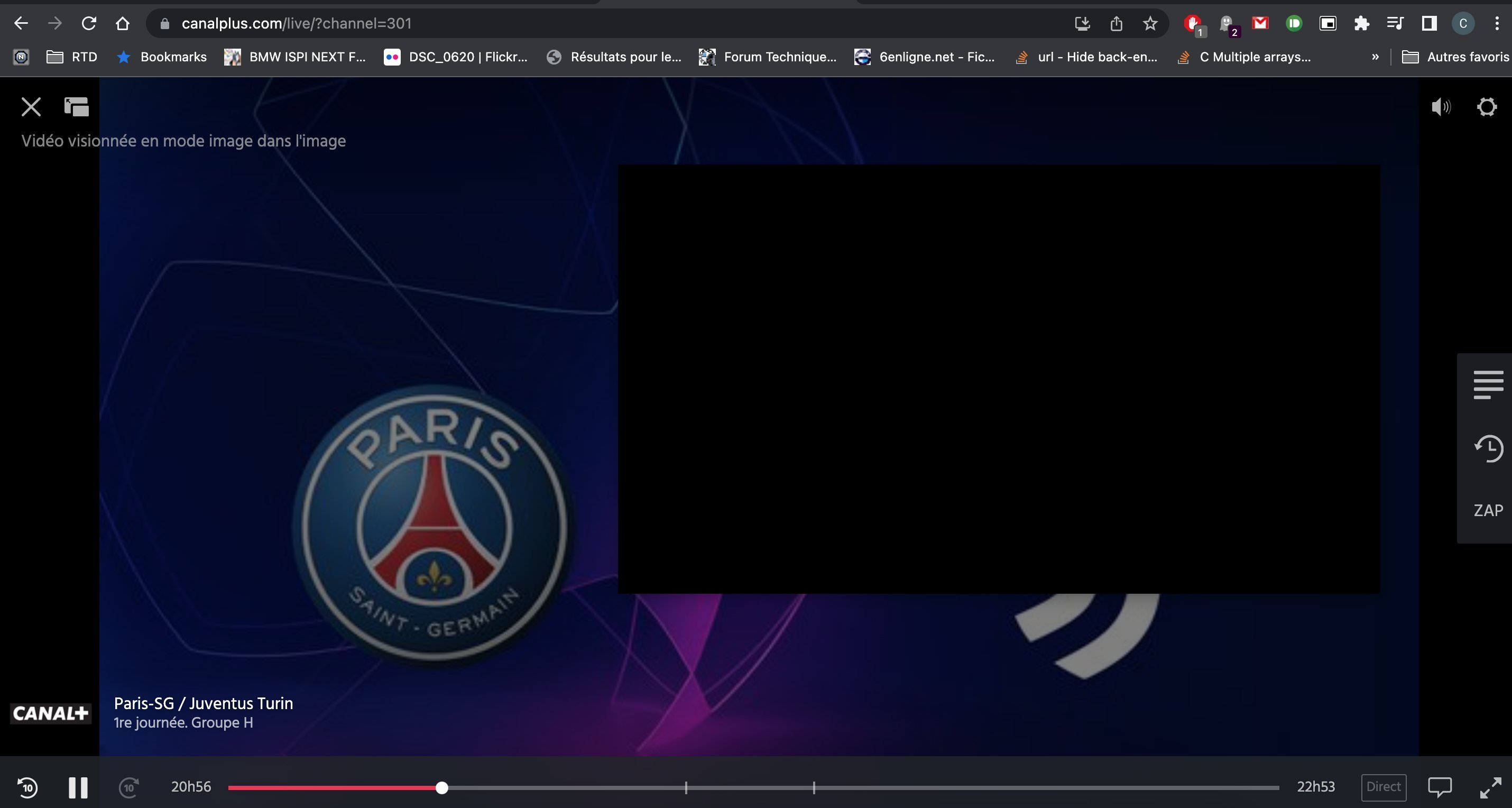Bookmark this page with star icon
The height and width of the screenshot is (808, 1512).
(x=1150, y=23)
